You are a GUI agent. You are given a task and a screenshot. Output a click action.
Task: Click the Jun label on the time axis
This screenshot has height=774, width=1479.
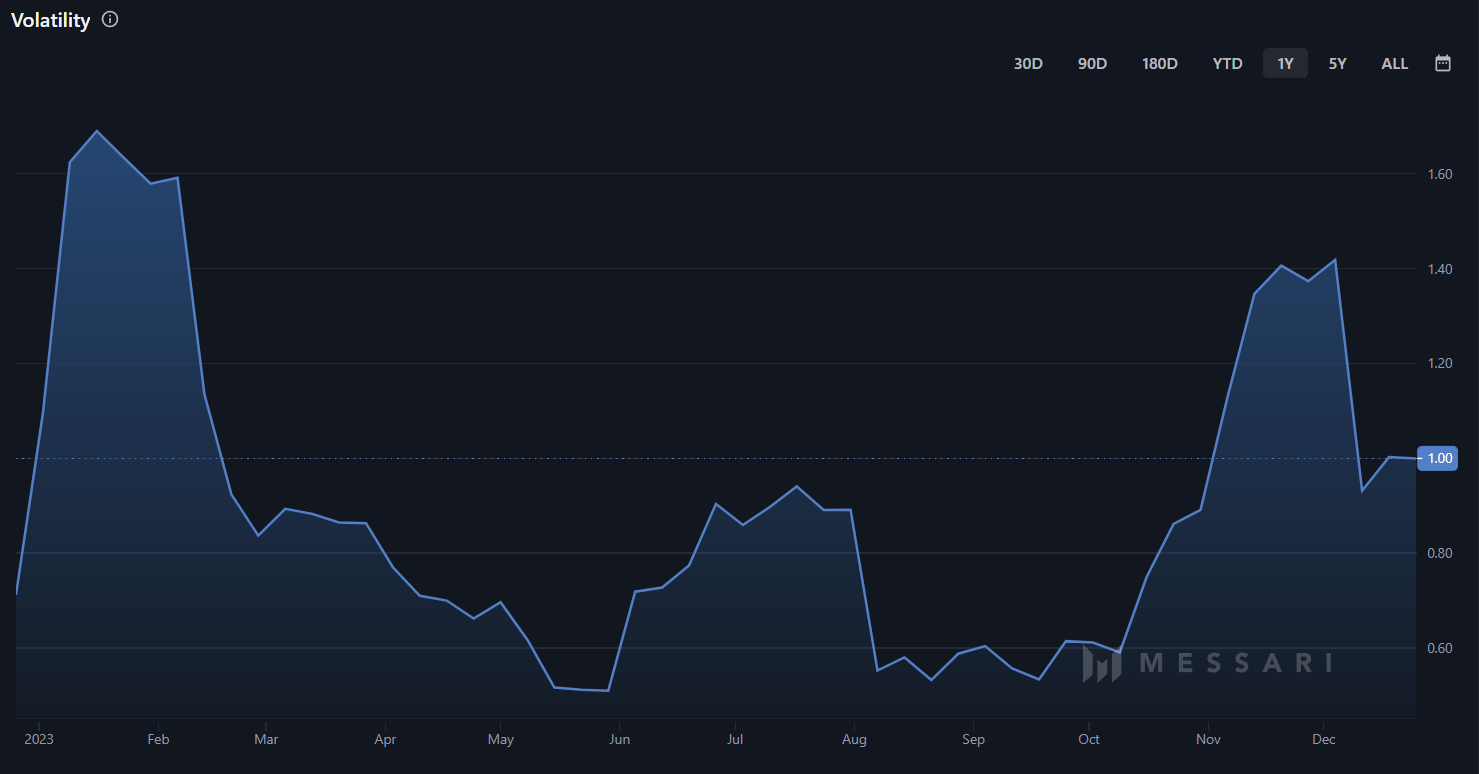(619, 739)
